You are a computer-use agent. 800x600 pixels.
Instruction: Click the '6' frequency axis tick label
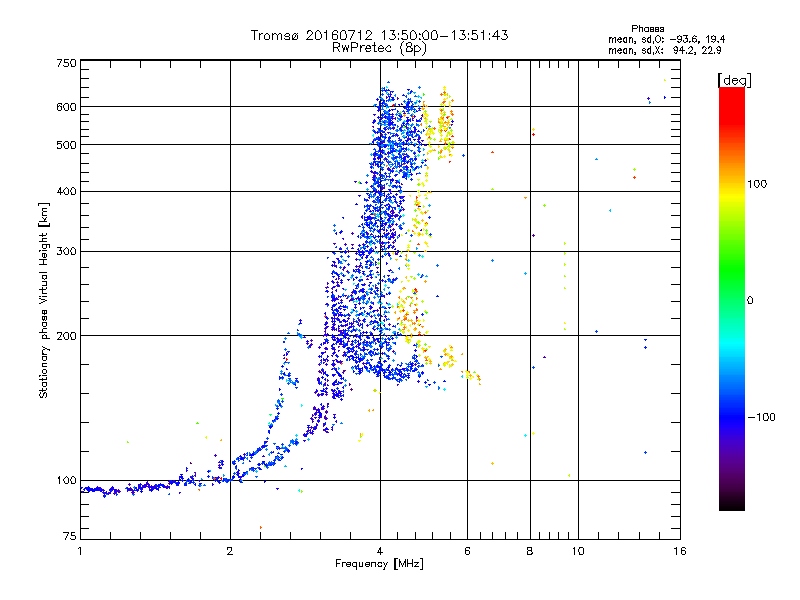[467, 551]
